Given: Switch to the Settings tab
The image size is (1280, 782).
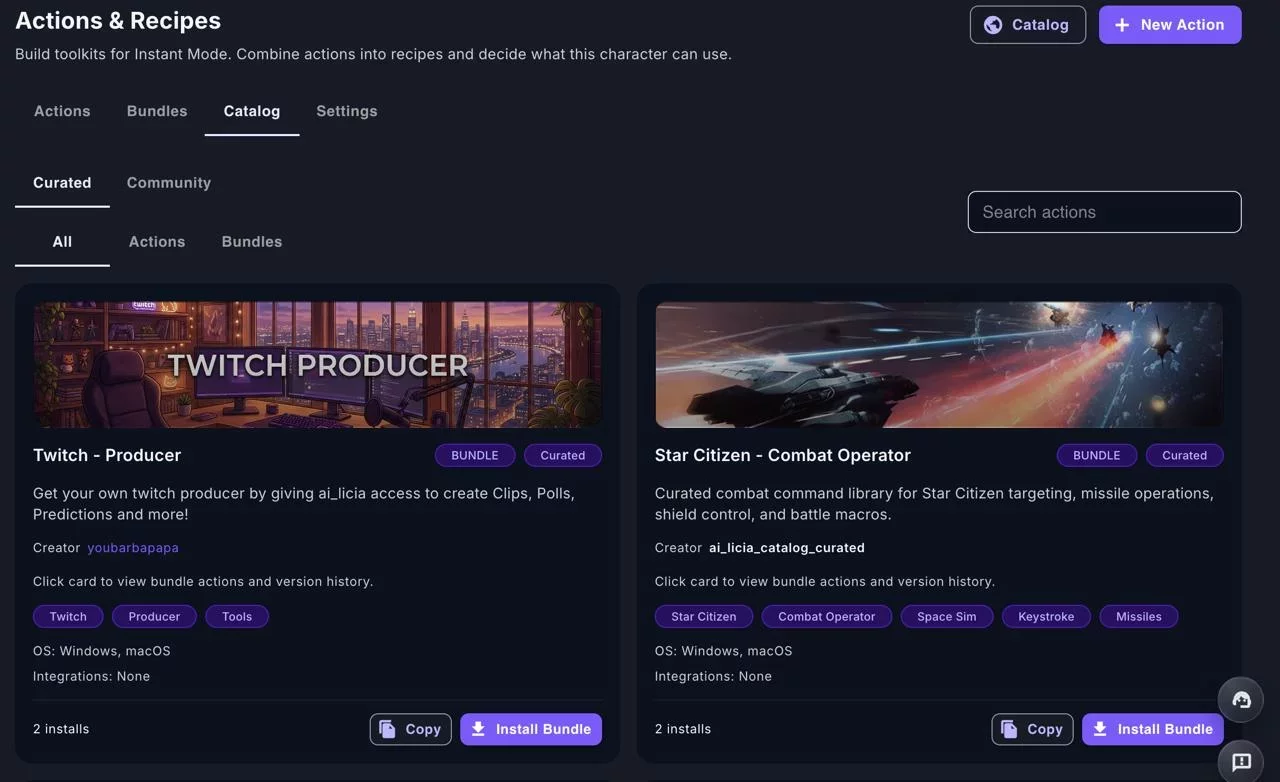Looking at the screenshot, I should 346,111.
